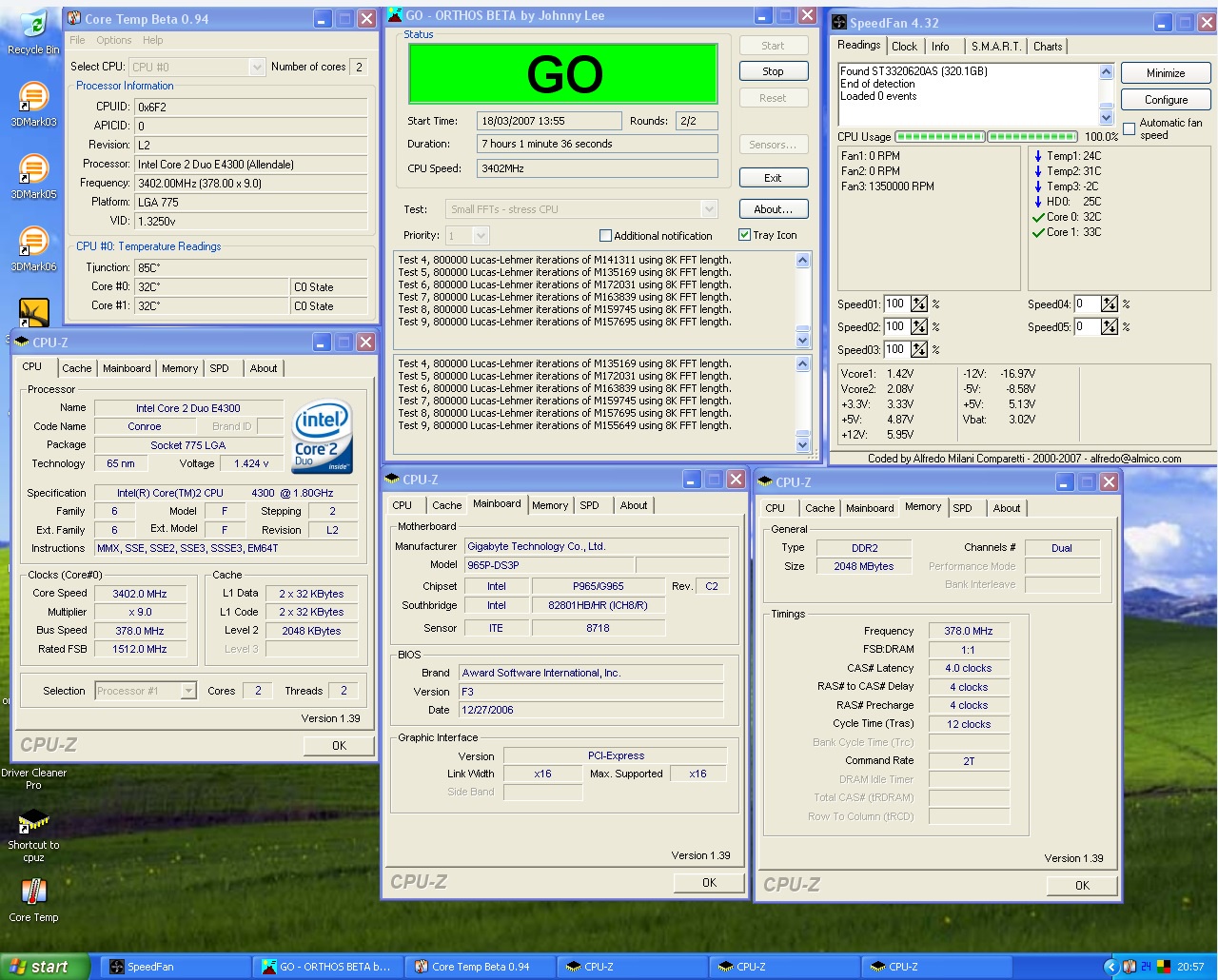Open the 3DMark05 desktop icon
Viewport: 1218px width, 980px height.
(33, 171)
